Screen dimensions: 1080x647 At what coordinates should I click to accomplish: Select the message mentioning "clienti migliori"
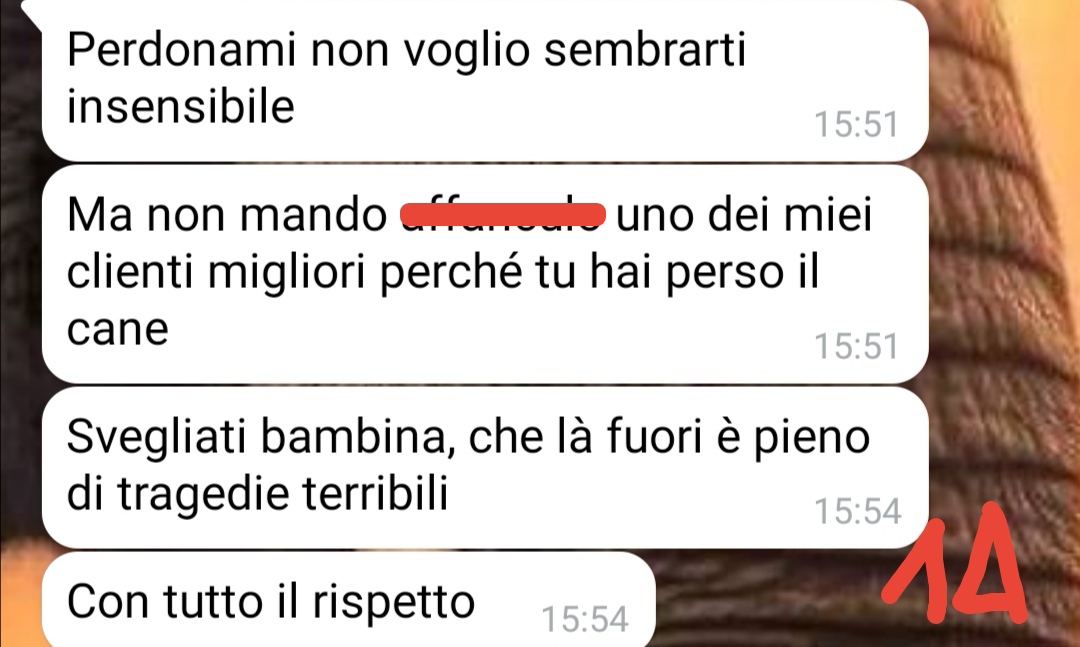click(x=485, y=274)
